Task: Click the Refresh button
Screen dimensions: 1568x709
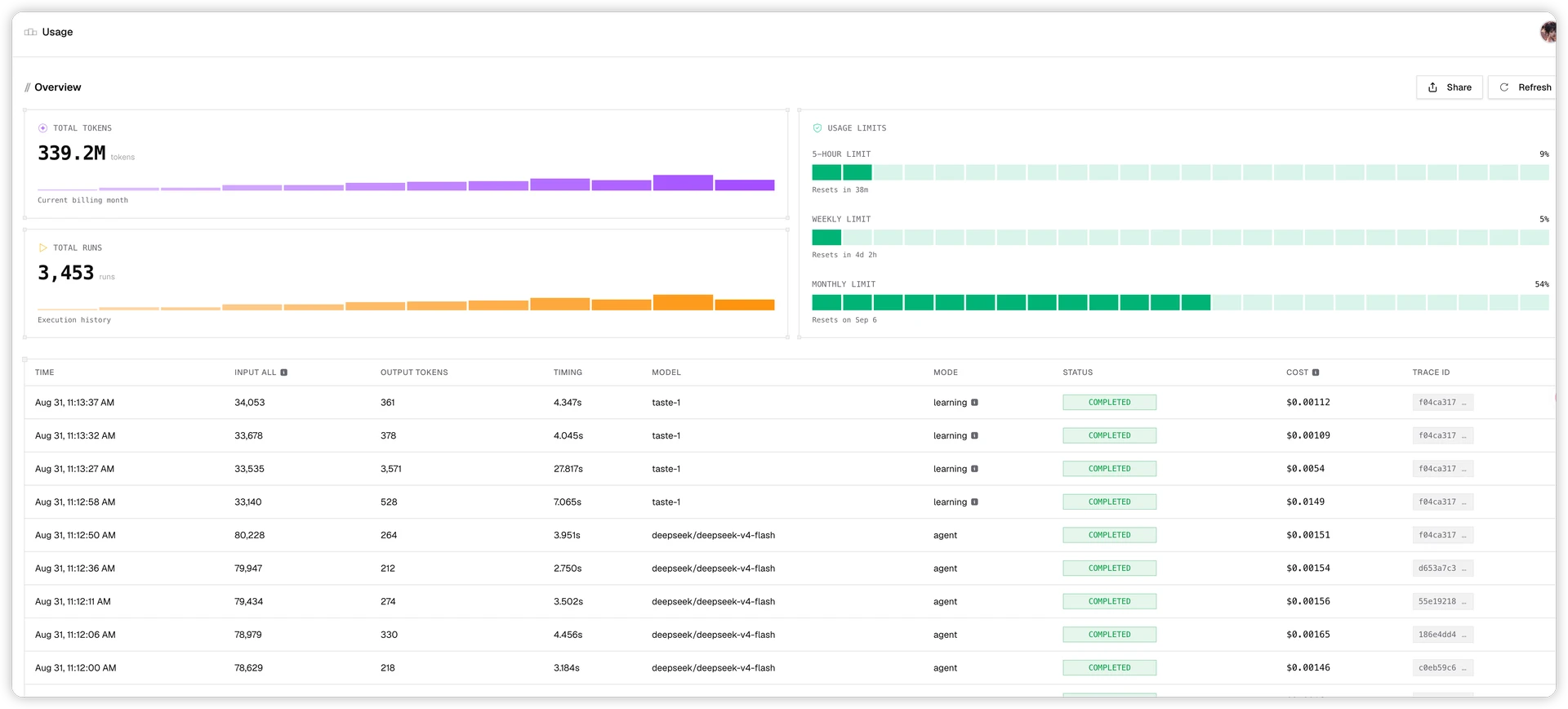Action: pos(1524,87)
